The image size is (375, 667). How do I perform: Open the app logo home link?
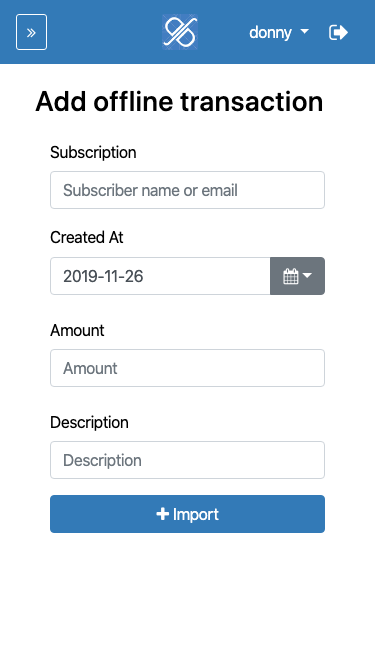(x=180, y=32)
